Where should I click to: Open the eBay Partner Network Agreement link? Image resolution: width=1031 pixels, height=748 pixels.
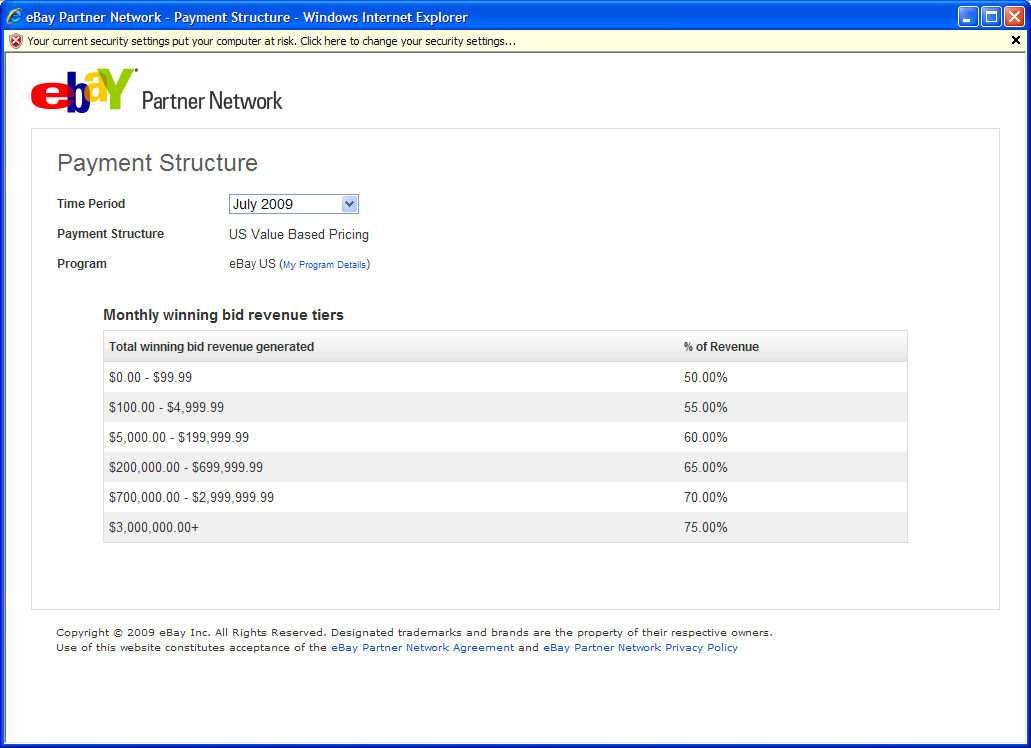[422, 648]
